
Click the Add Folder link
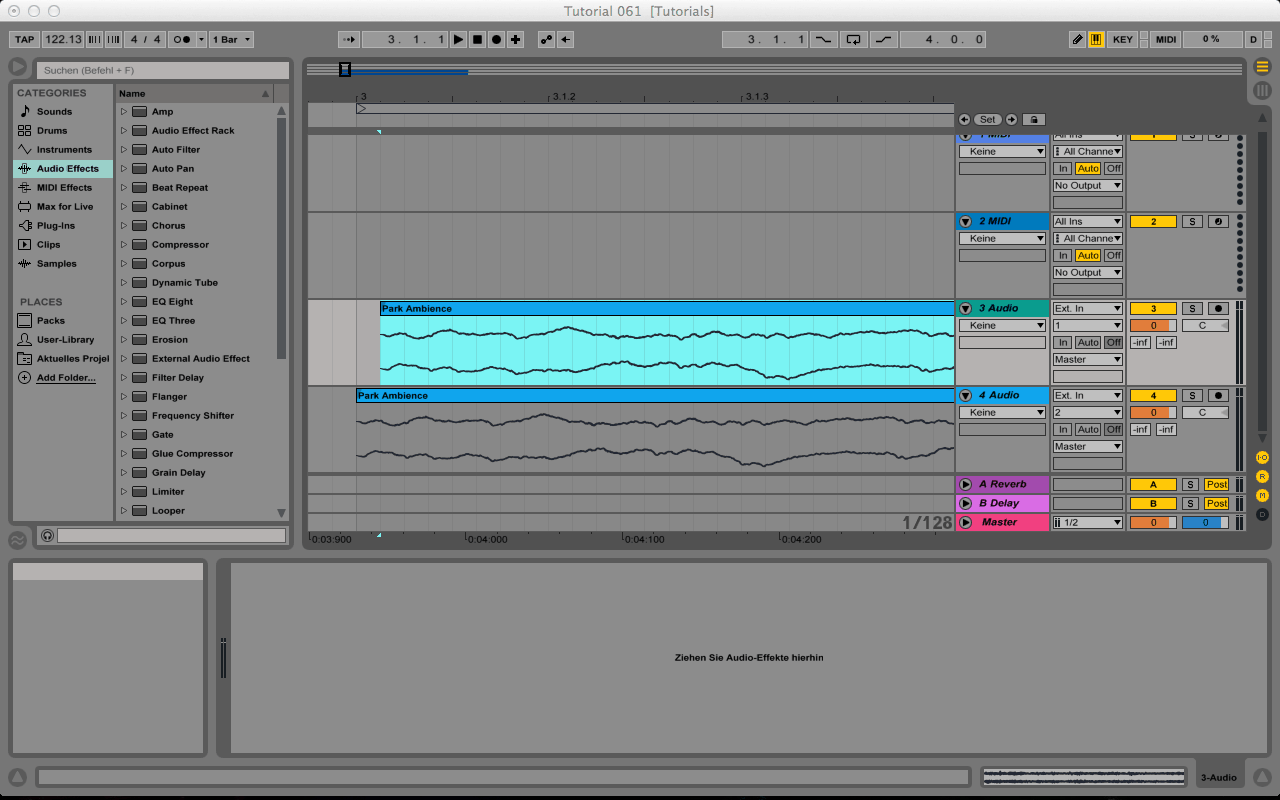pyautogui.click(x=66, y=378)
